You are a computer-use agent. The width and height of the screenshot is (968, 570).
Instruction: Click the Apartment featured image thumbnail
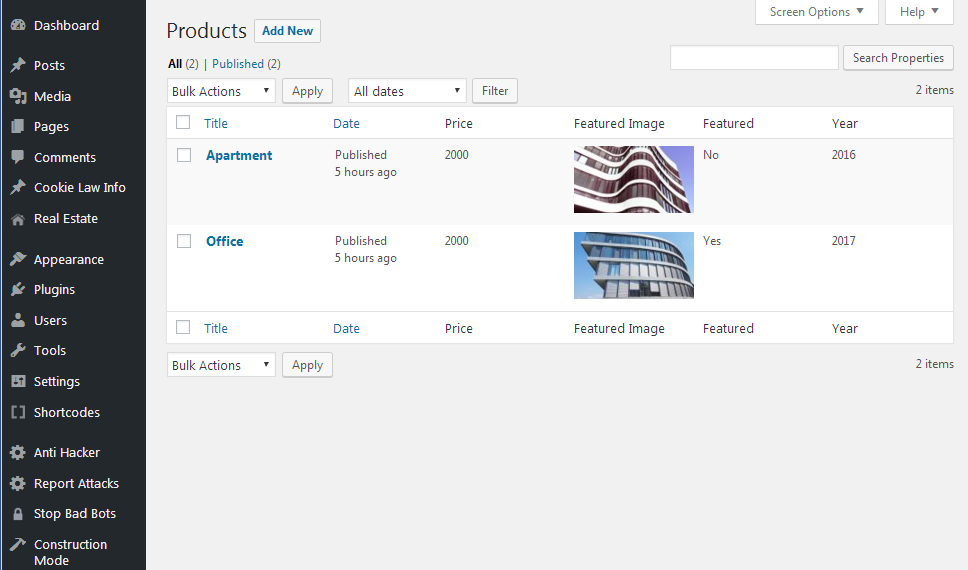coord(633,179)
